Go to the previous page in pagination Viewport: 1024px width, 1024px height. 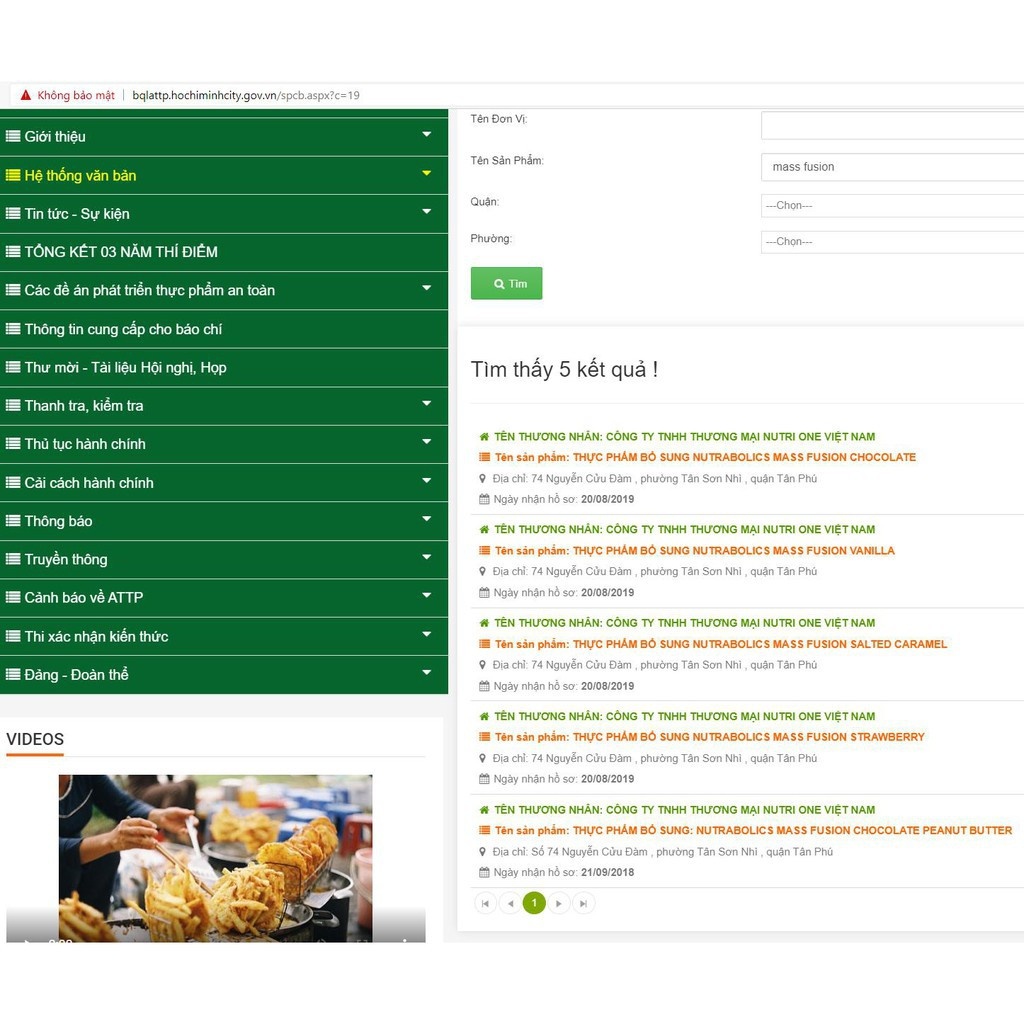coord(510,904)
